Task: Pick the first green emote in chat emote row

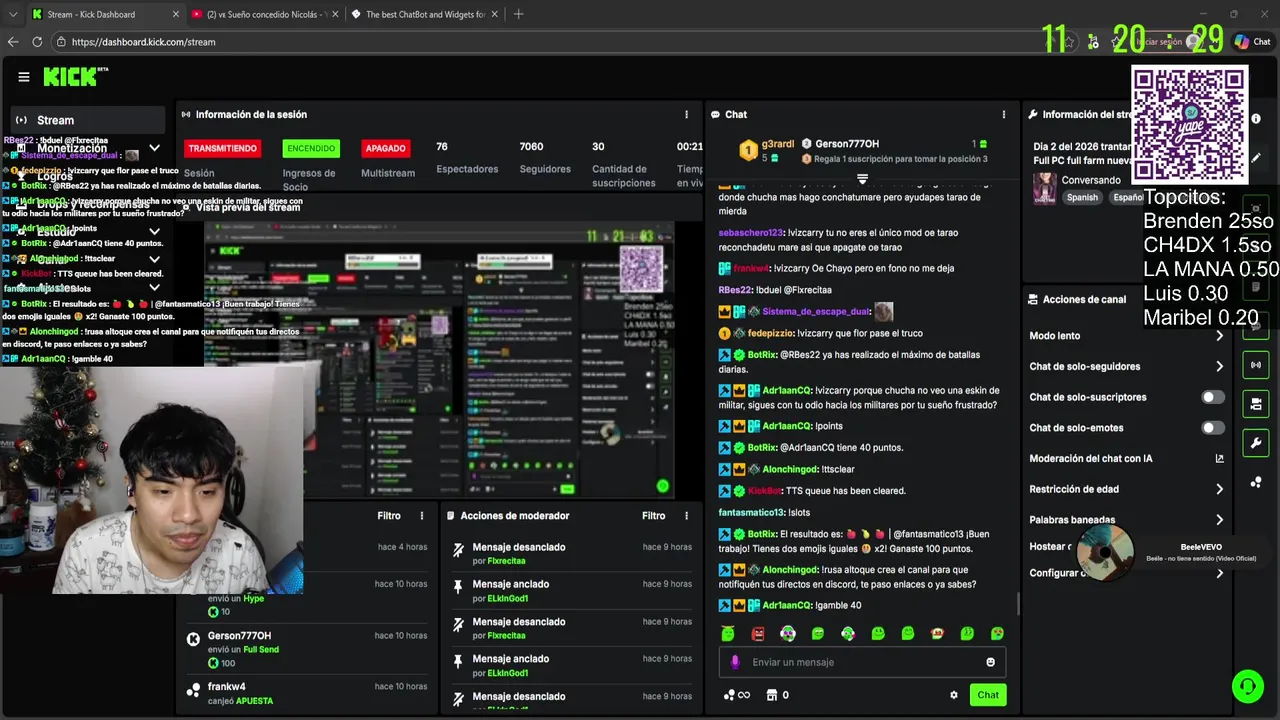Action: click(728, 633)
